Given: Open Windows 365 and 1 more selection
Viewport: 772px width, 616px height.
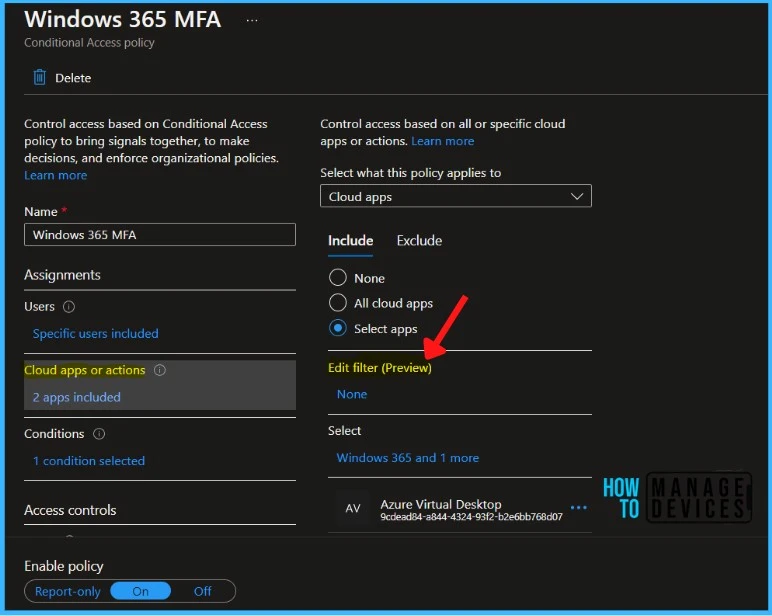Looking at the screenshot, I should coord(408,458).
